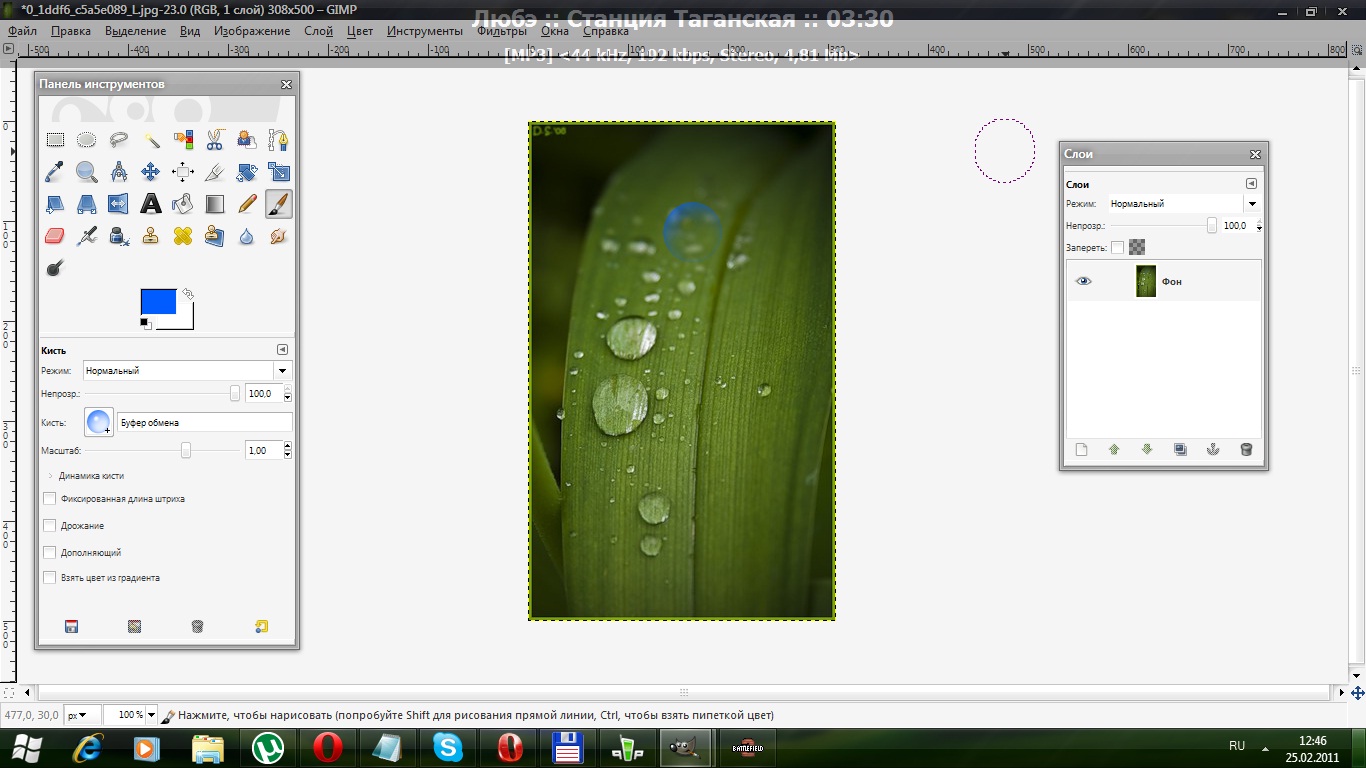
Task: Select the Eraser tool
Action: coord(55,236)
